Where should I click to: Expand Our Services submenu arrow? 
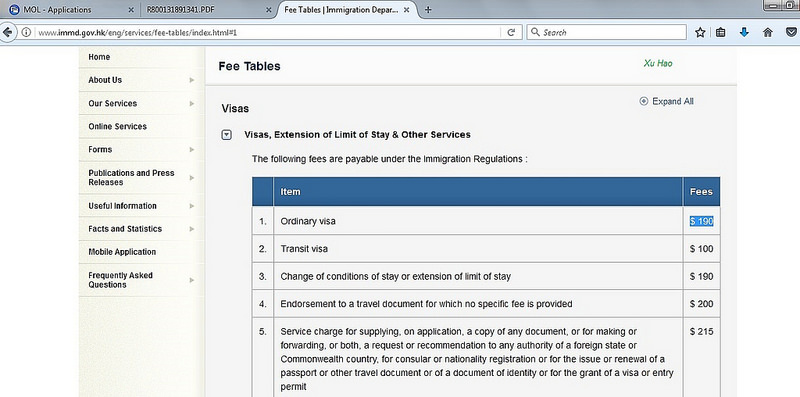click(x=192, y=104)
